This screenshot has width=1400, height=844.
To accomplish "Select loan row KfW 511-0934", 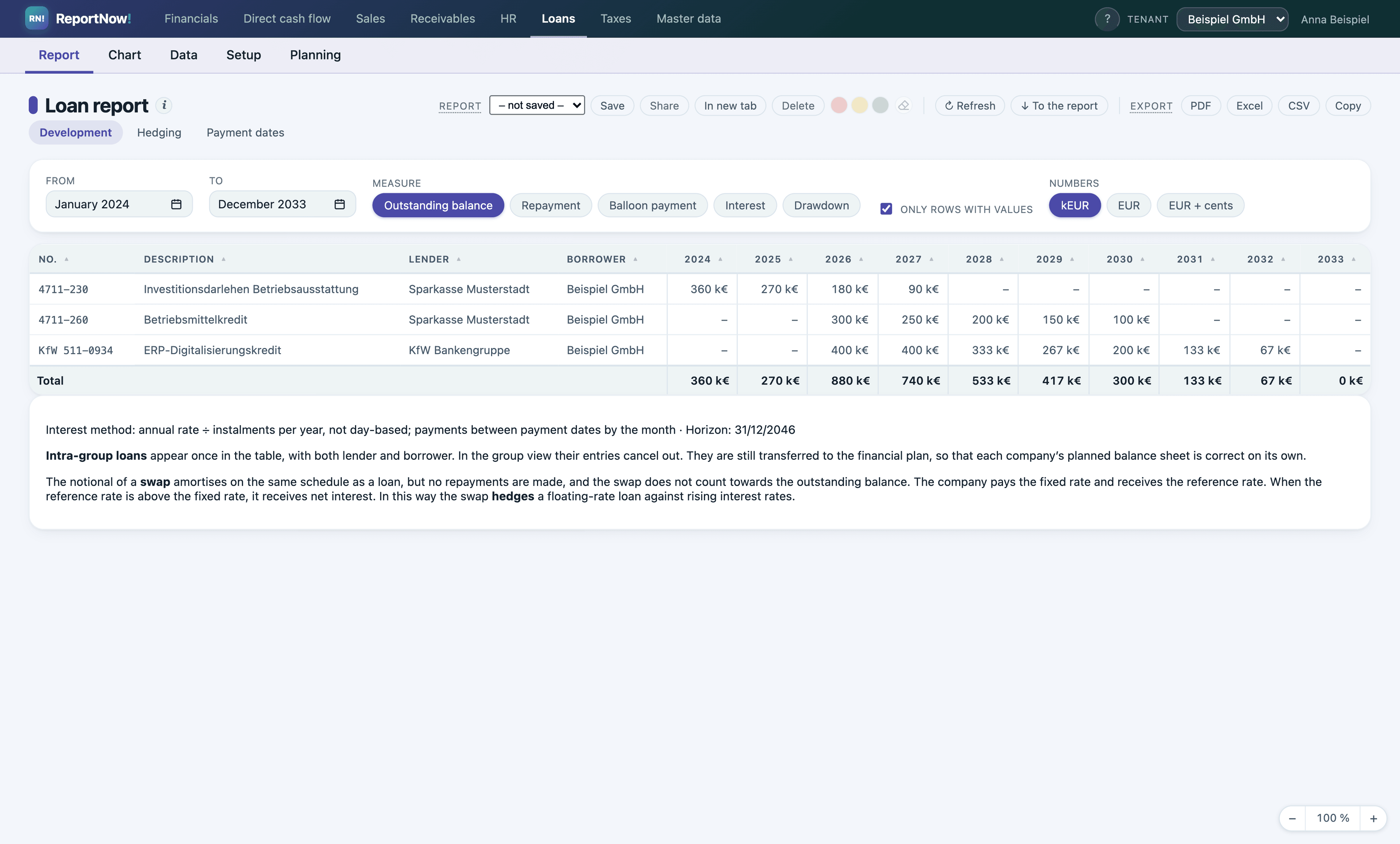I will coord(699,350).
